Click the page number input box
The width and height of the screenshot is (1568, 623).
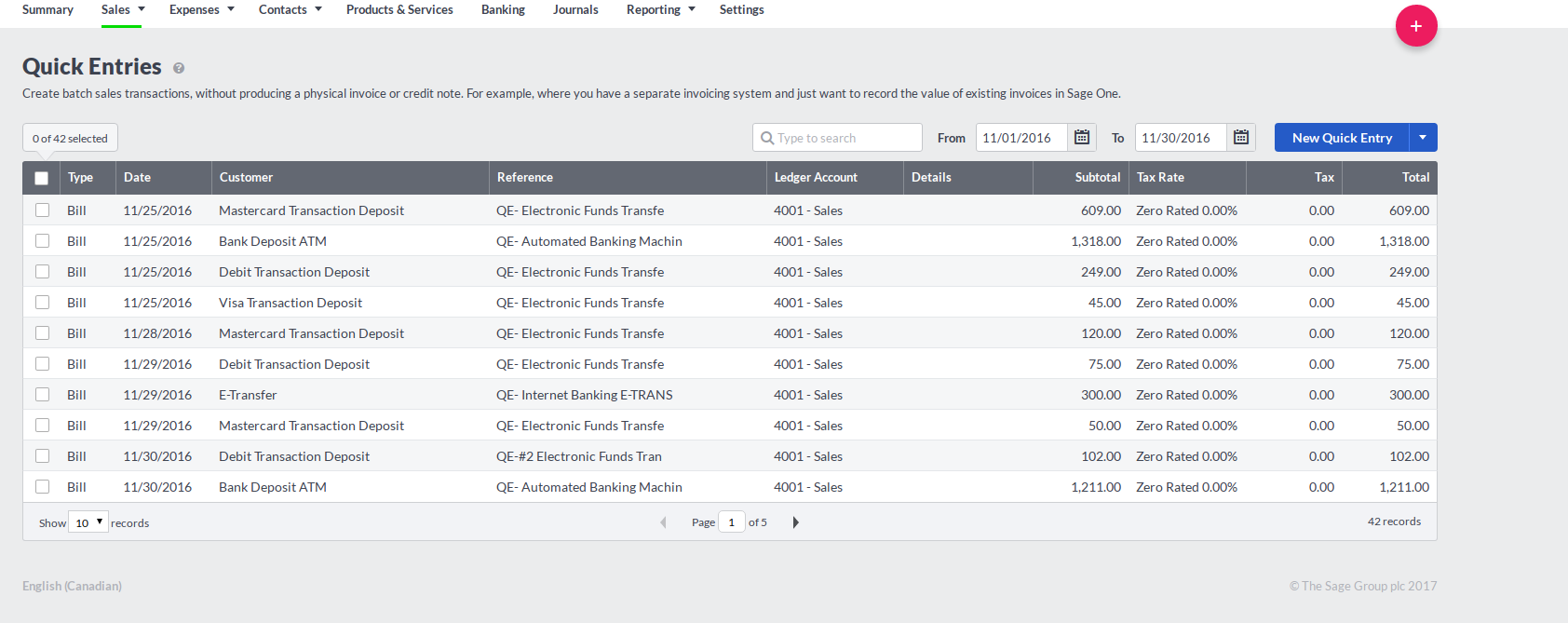(731, 522)
